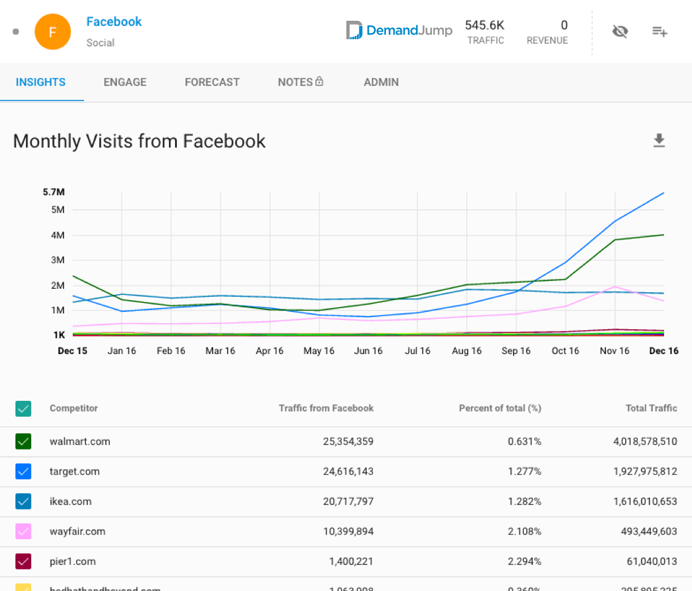Click ikea traffic value 20,717,797
Screen dimensions: 692x591
[348, 501]
